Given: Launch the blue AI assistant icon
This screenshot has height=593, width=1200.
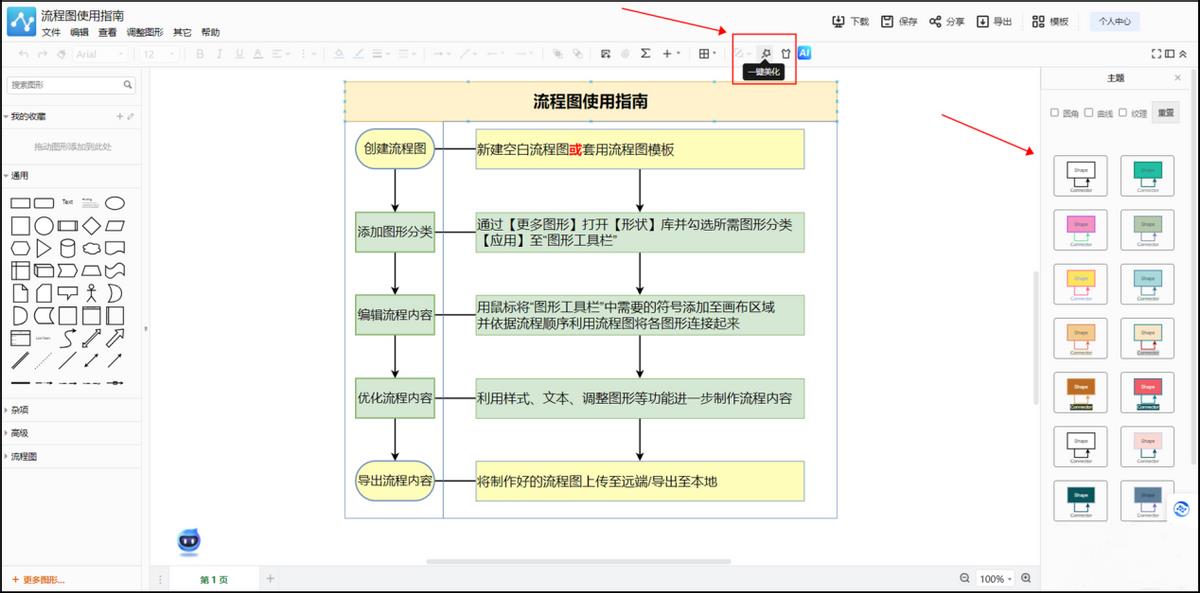Looking at the screenshot, I should click(x=804, y=53).
